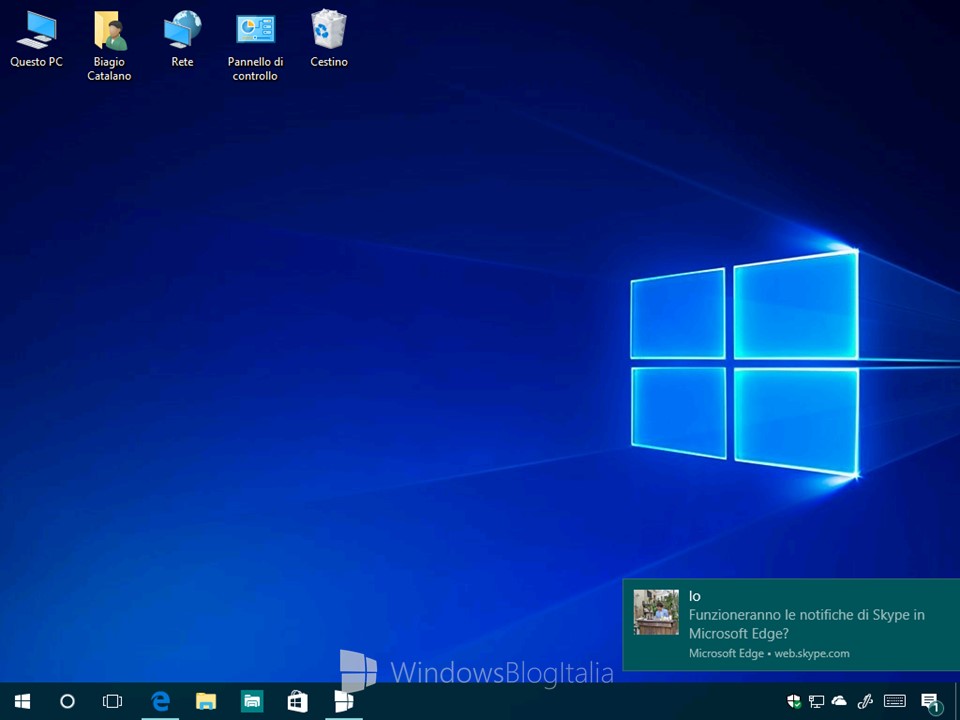Open Cortana circle search
Image resolution: width=960 pixels, height=720 pixels.
(67, 701)
